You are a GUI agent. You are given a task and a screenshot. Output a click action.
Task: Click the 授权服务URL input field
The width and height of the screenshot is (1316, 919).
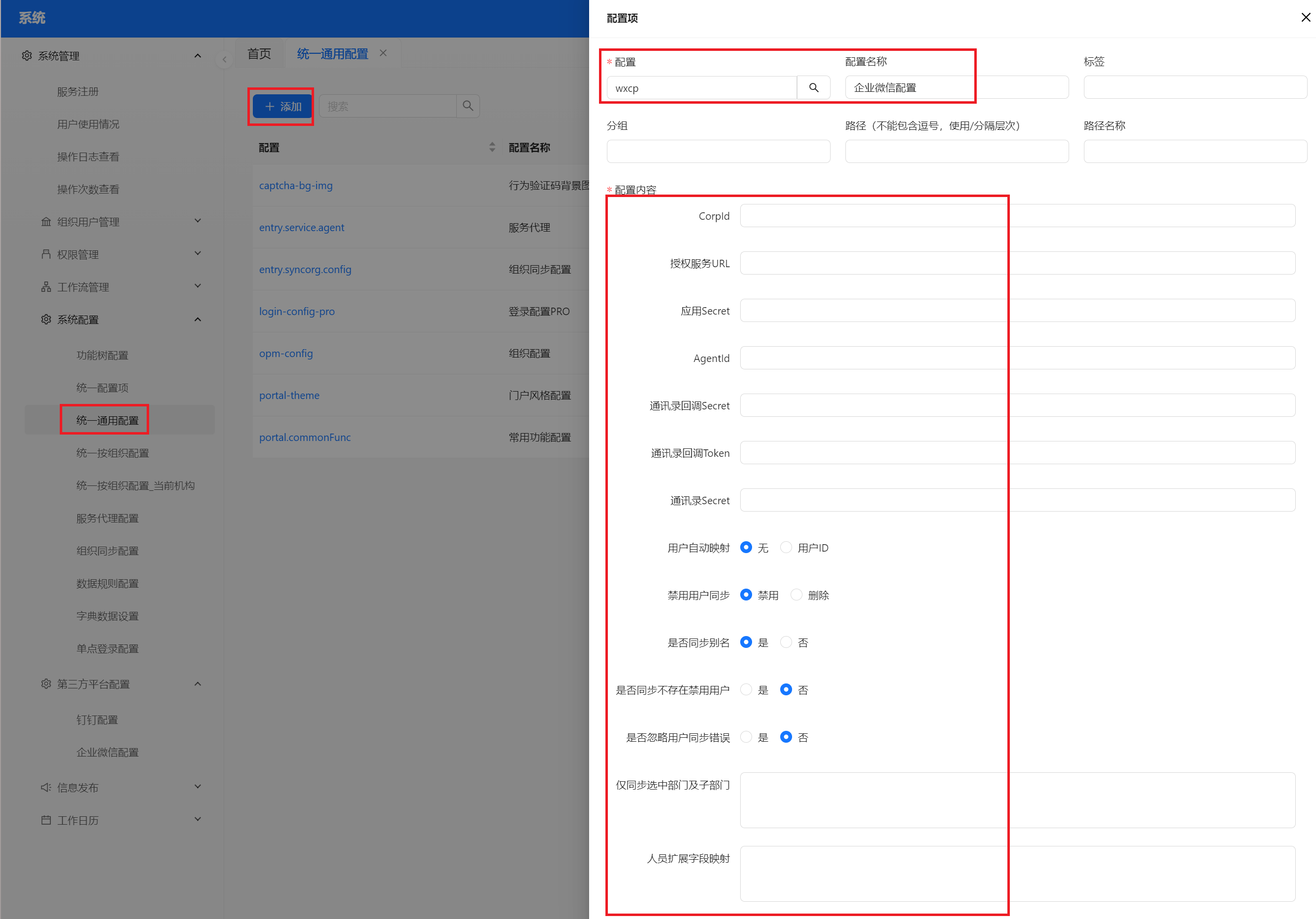coord(1017,263)
